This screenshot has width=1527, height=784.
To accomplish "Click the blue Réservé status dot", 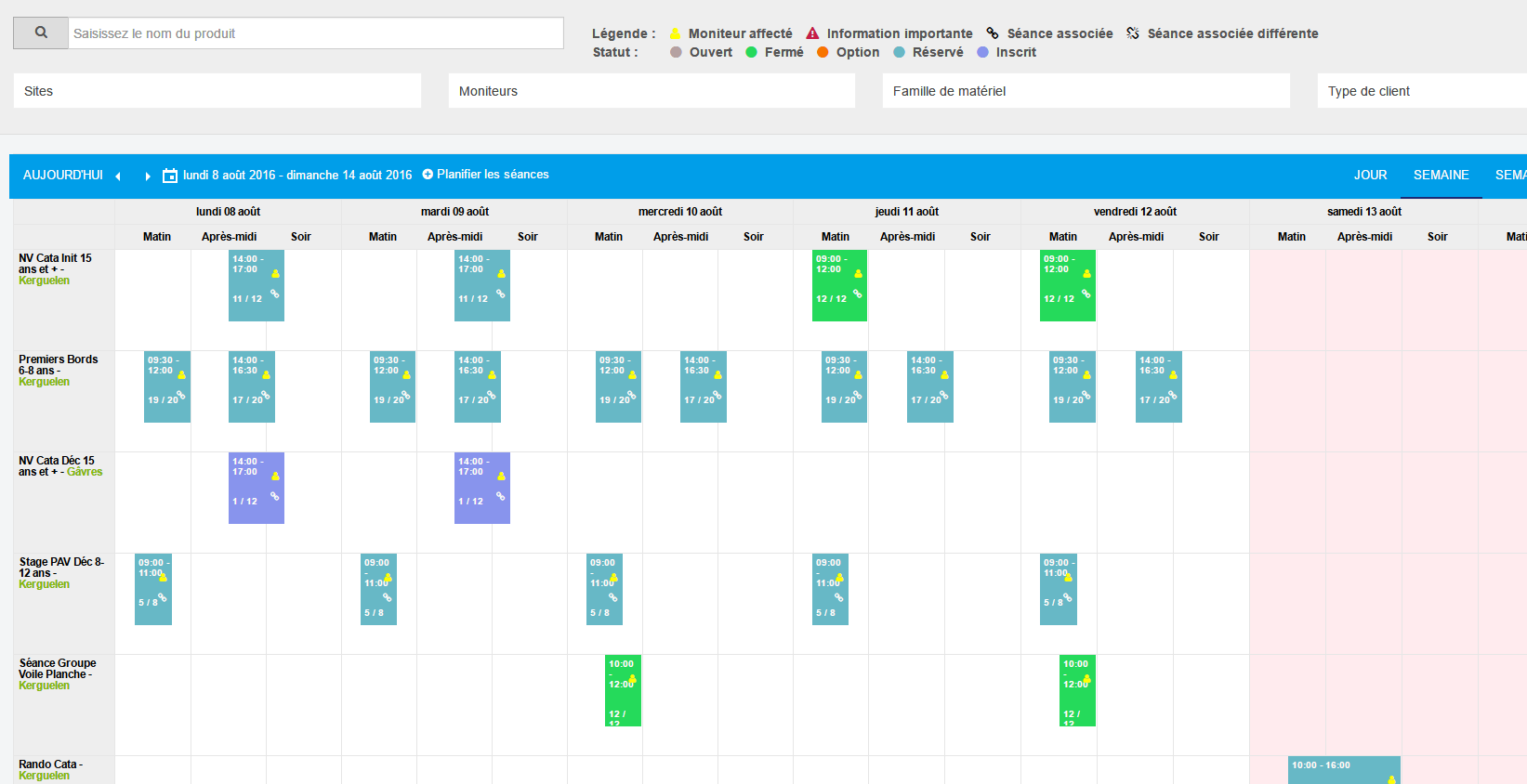I will (899, 52).
